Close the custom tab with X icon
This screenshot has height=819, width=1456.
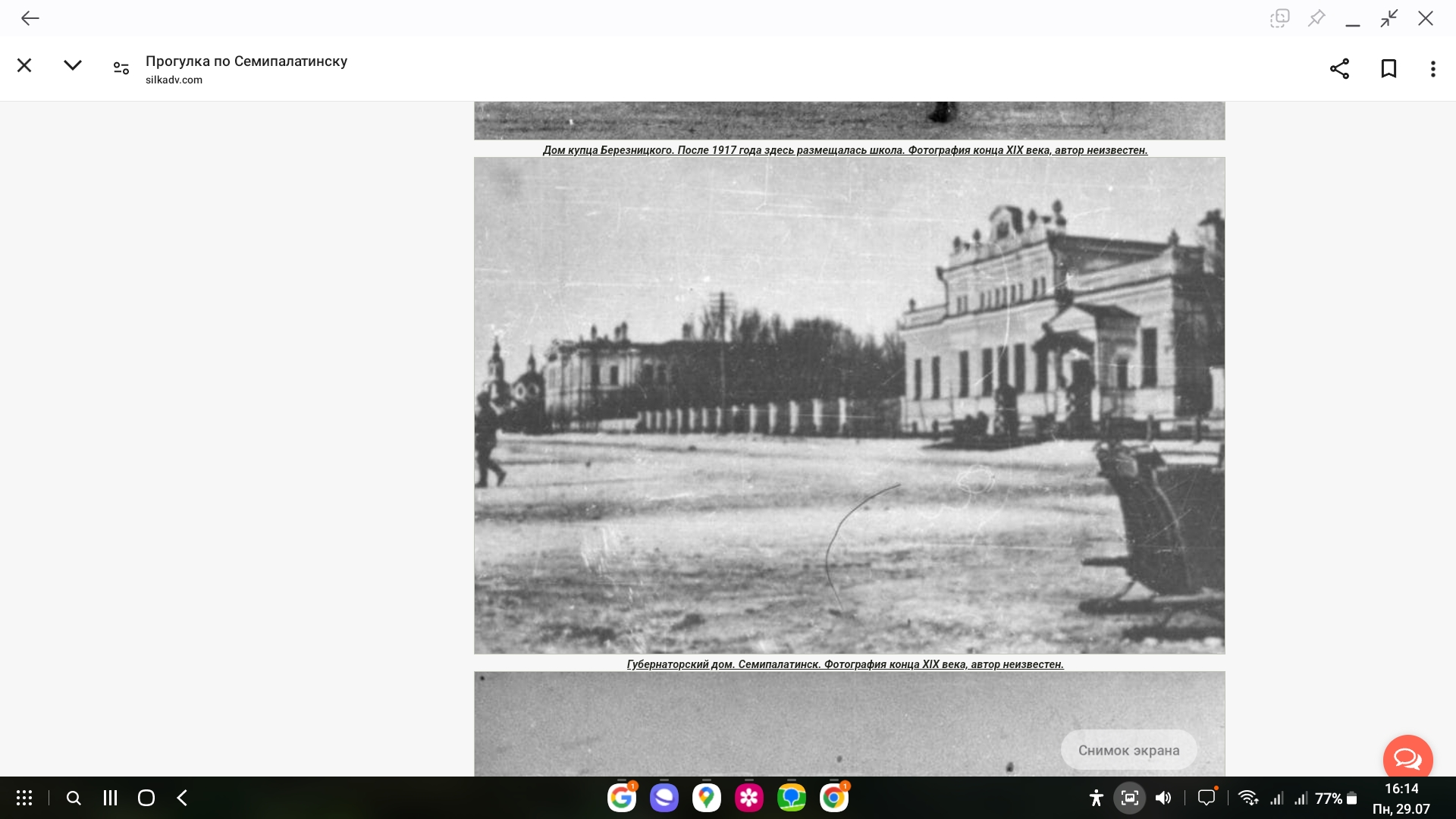pos(24,66)
